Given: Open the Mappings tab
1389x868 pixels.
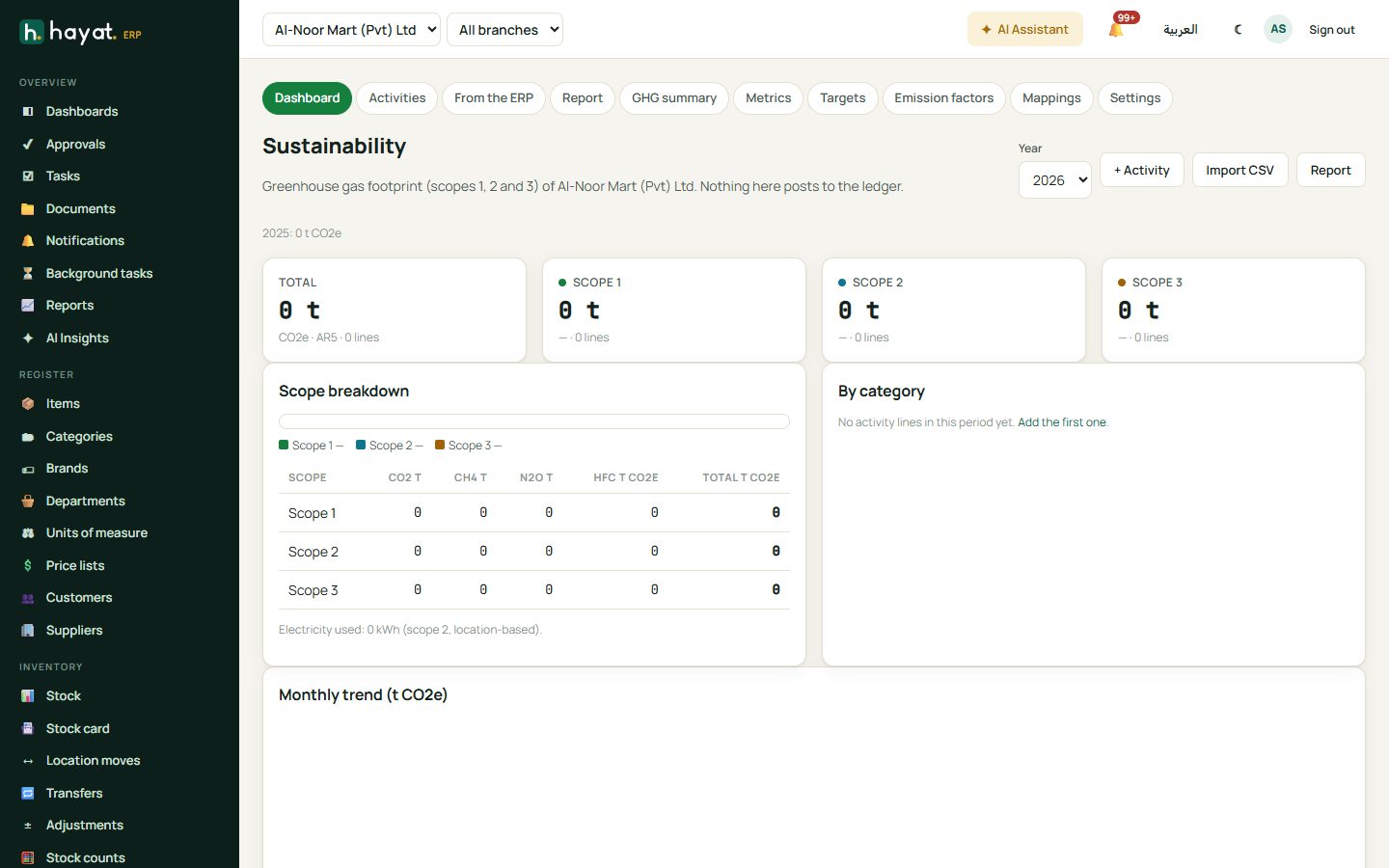Looking at the screenshot, I should [x=1051, y=98].
